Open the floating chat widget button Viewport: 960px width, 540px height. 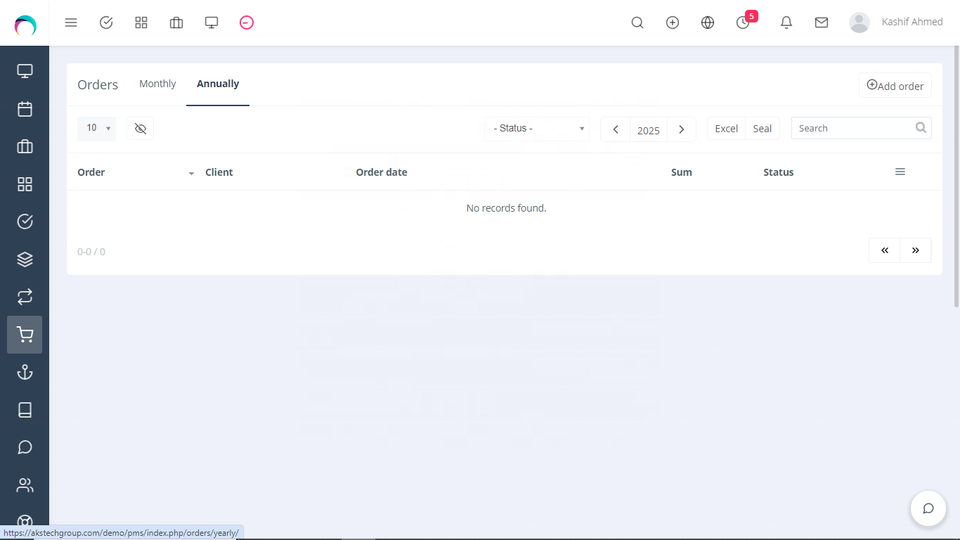(928, 508)
